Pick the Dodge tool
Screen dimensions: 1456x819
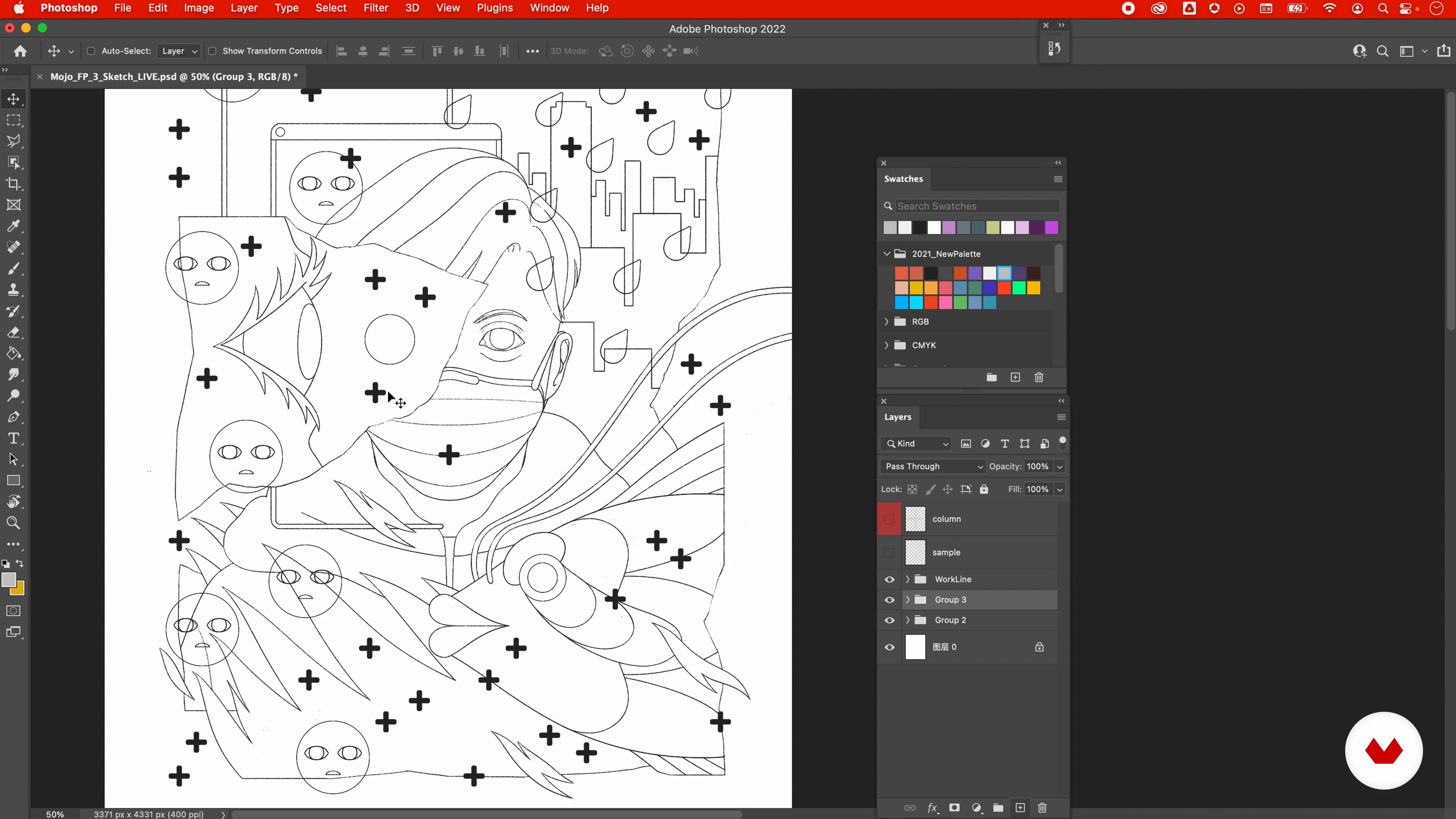pyautogui.click(x=14, y=395)
